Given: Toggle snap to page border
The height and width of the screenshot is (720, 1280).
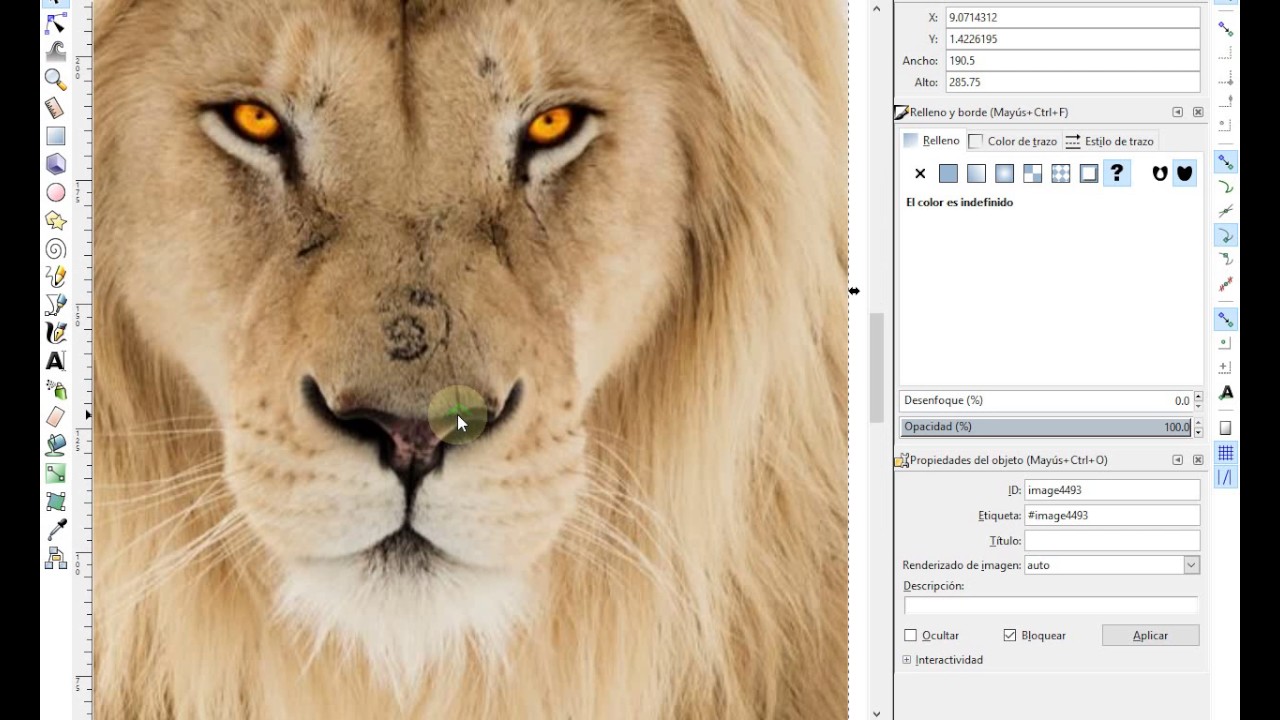Looking at the screenshot, I should (1225, 428).
